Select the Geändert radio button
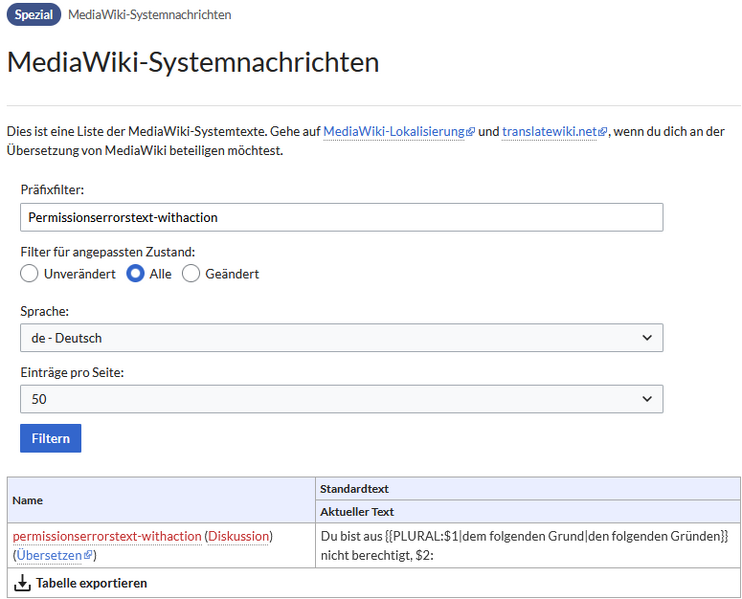Viewport: 742px width, 599px height. pyautogui.click(x=191, y=274)
